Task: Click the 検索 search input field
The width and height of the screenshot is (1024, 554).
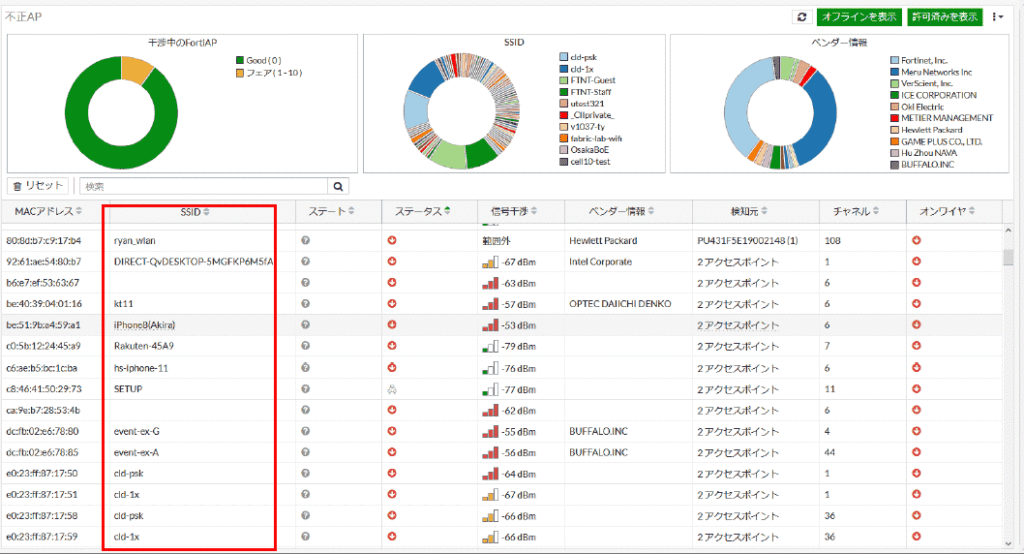Action: click(x=203, y=186)
